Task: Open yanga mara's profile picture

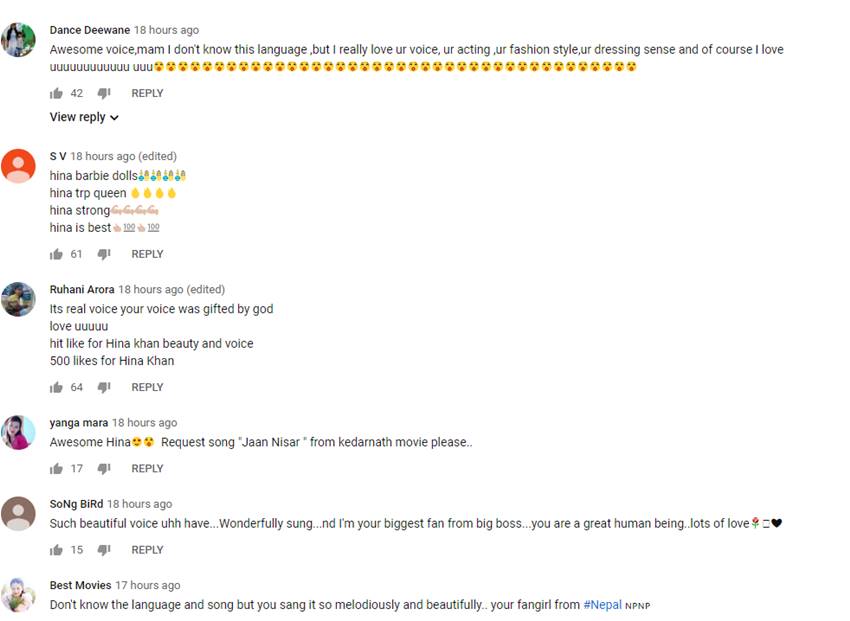Action: (18, 433)
